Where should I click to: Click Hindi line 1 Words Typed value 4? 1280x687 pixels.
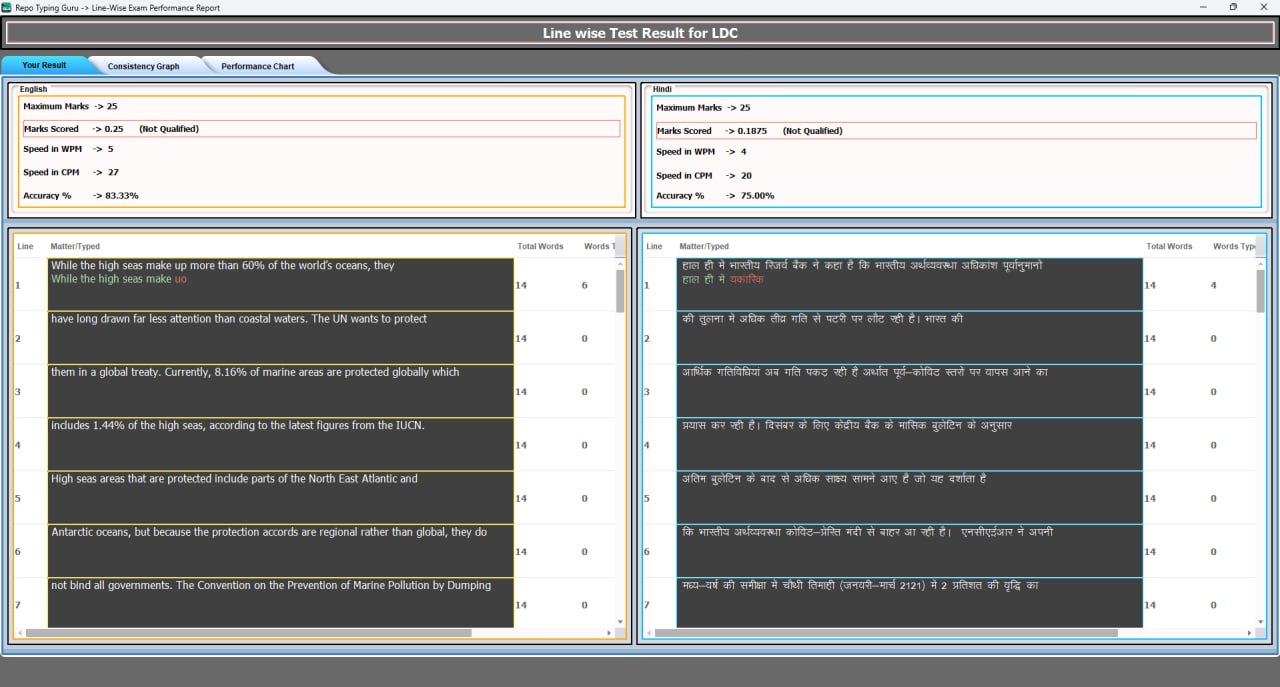coord(1214,285)
